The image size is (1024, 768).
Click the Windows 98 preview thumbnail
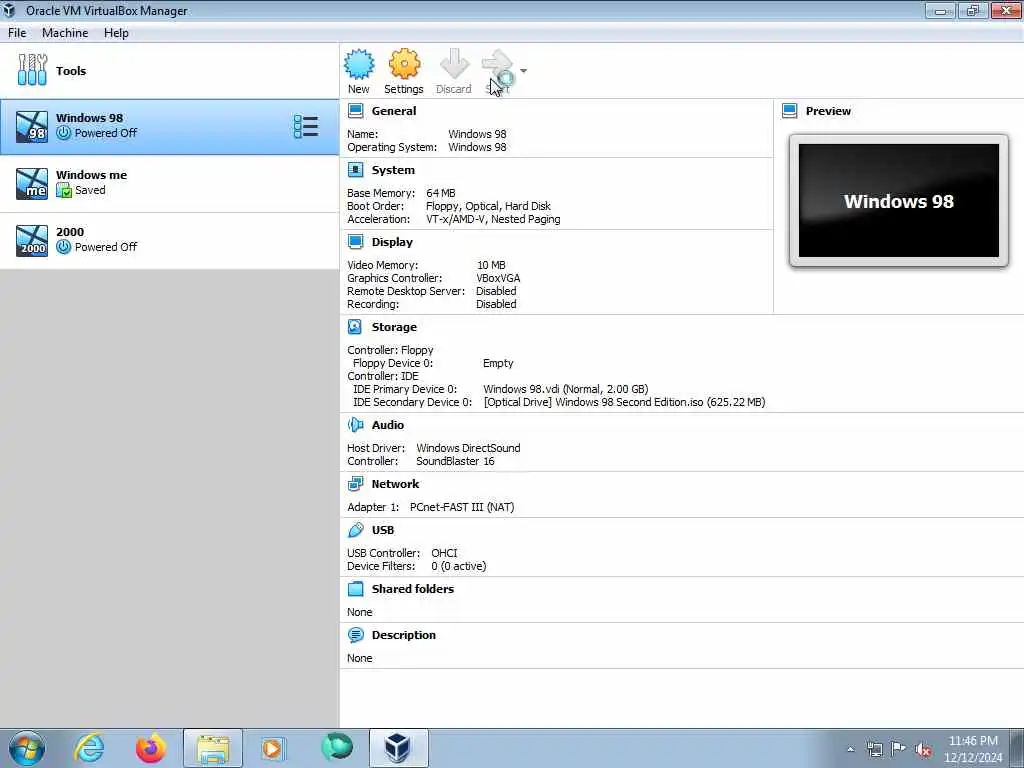pos(899,200)
